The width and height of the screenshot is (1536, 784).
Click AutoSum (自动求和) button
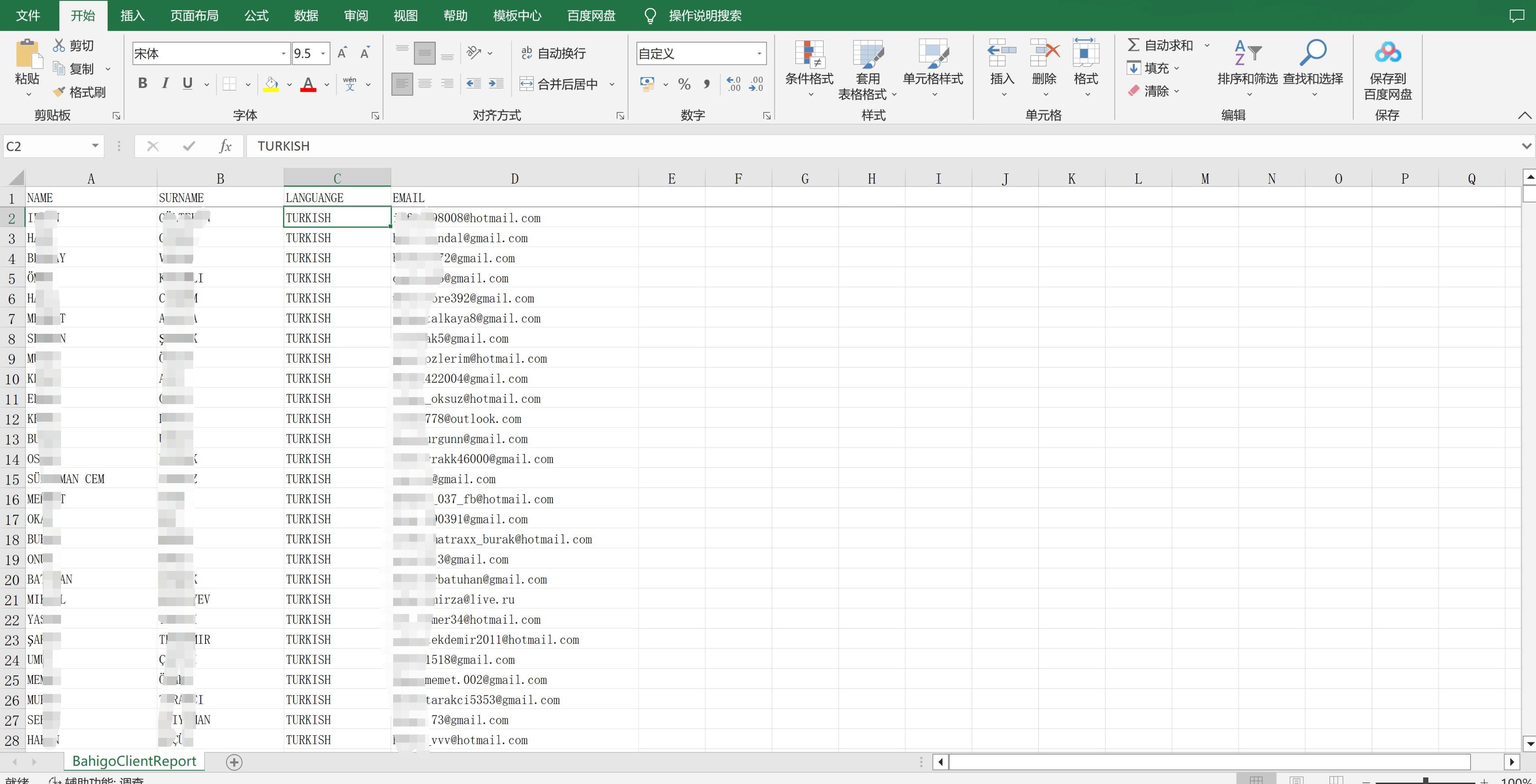(1160, 45)
